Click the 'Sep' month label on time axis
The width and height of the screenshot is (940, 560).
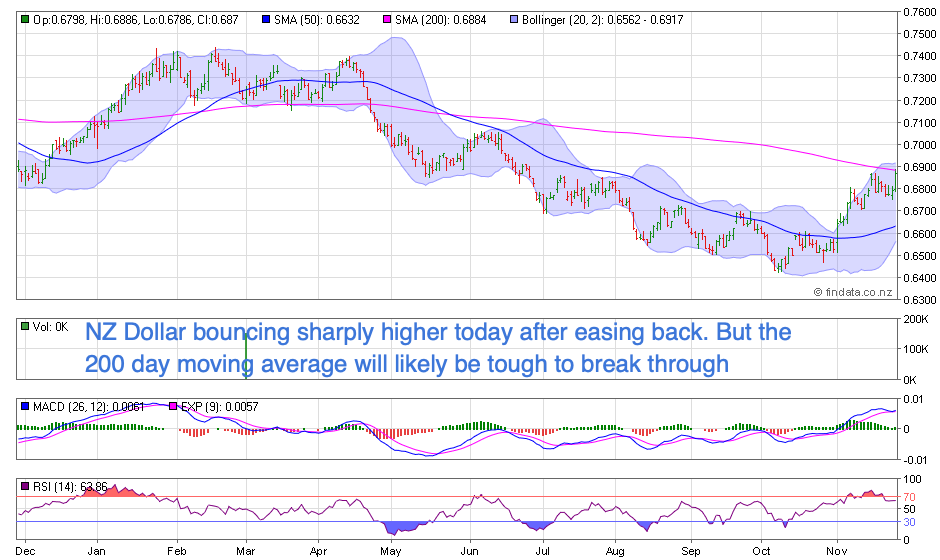point(691,551)
